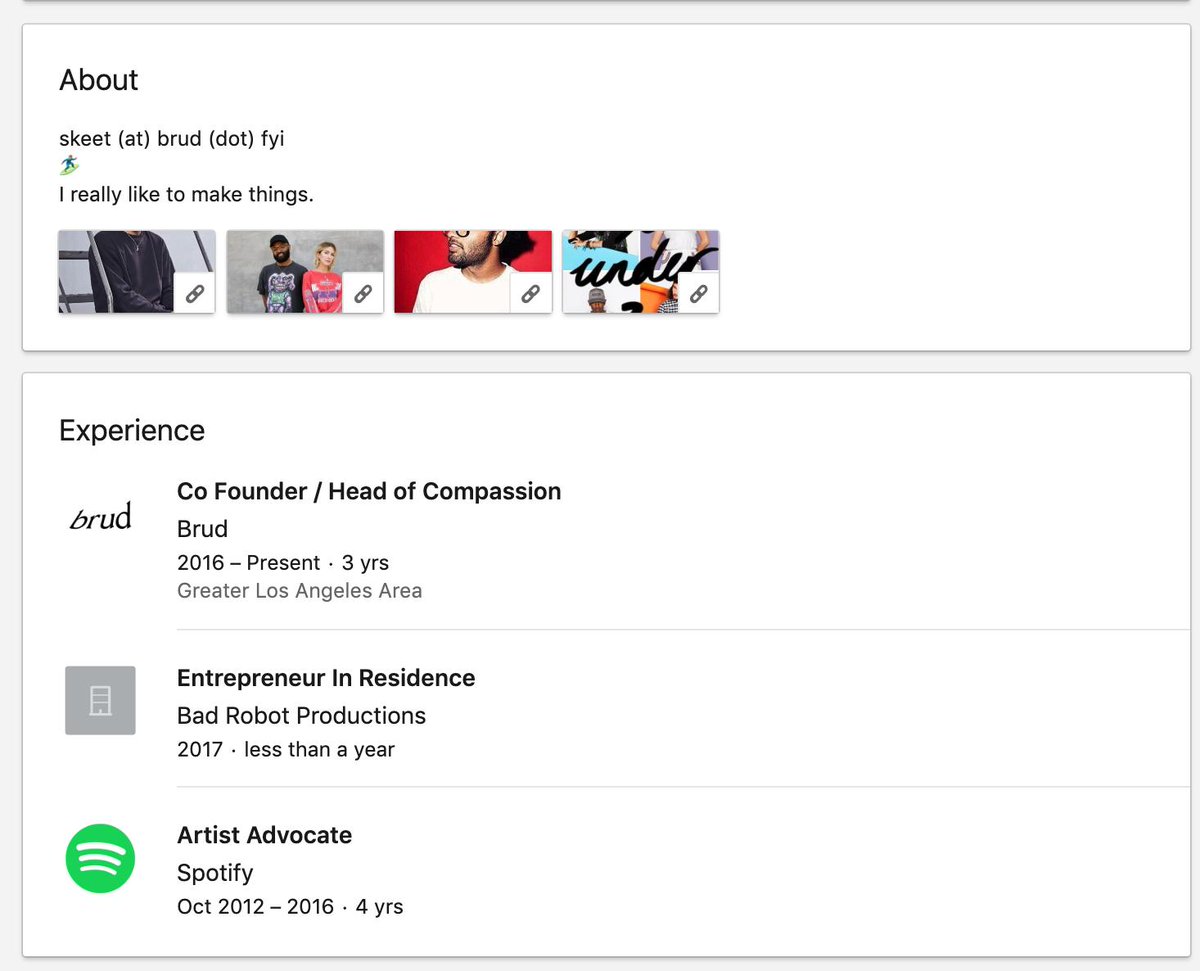The height and width of the screenshot is (971, 1200).
Task: Select the 'Entrepreneur In Residence' job title
Action: (x=326, y=678)
